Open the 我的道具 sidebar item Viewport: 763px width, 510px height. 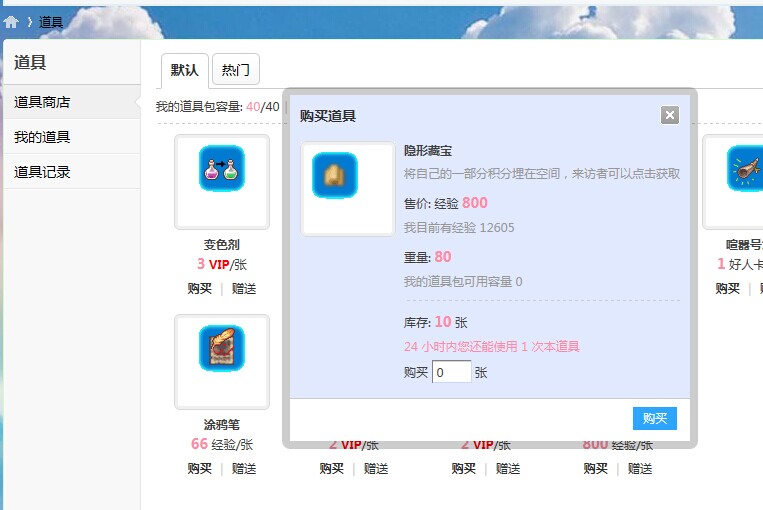(72, 137)
